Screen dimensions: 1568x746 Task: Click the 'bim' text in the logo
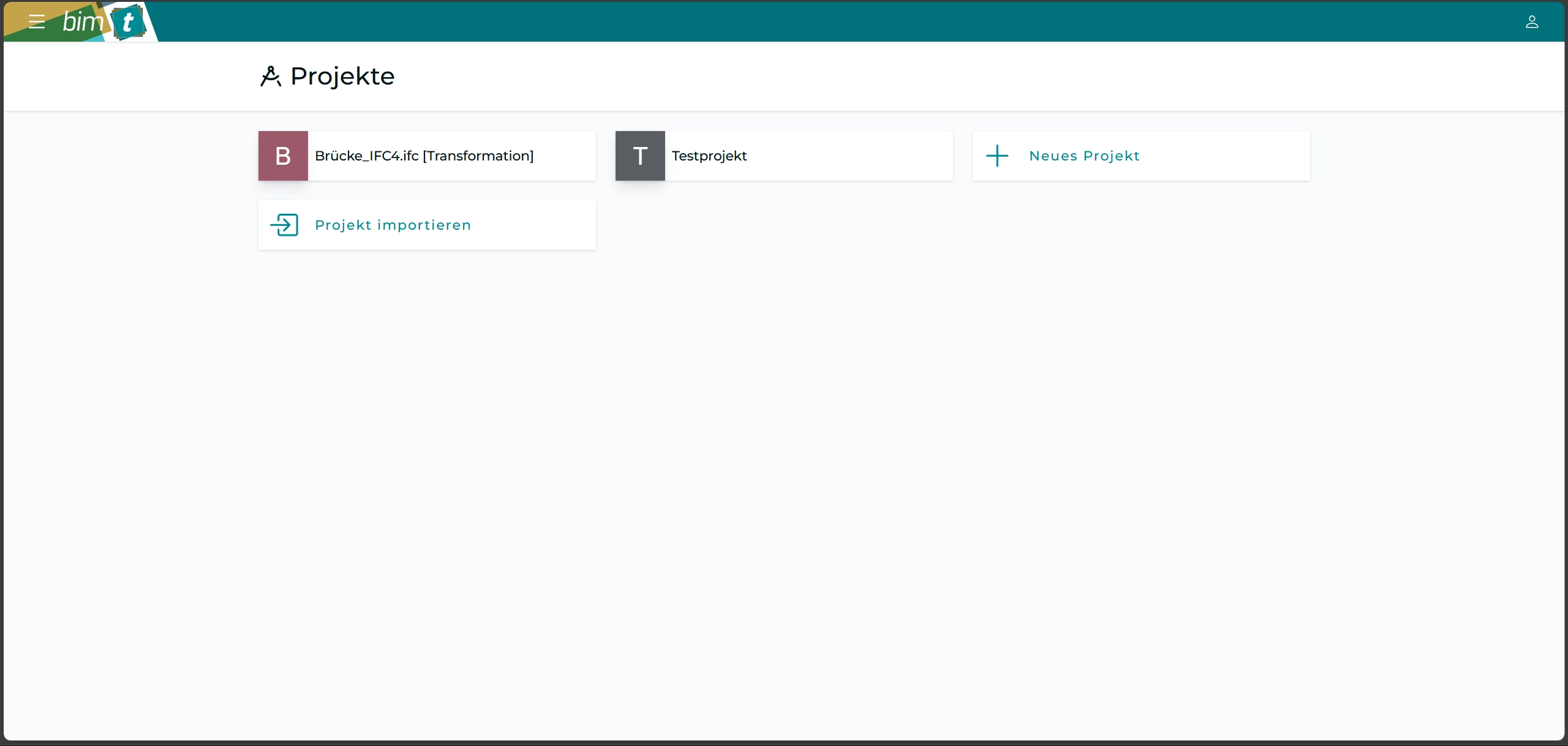(x=83, y=22)
